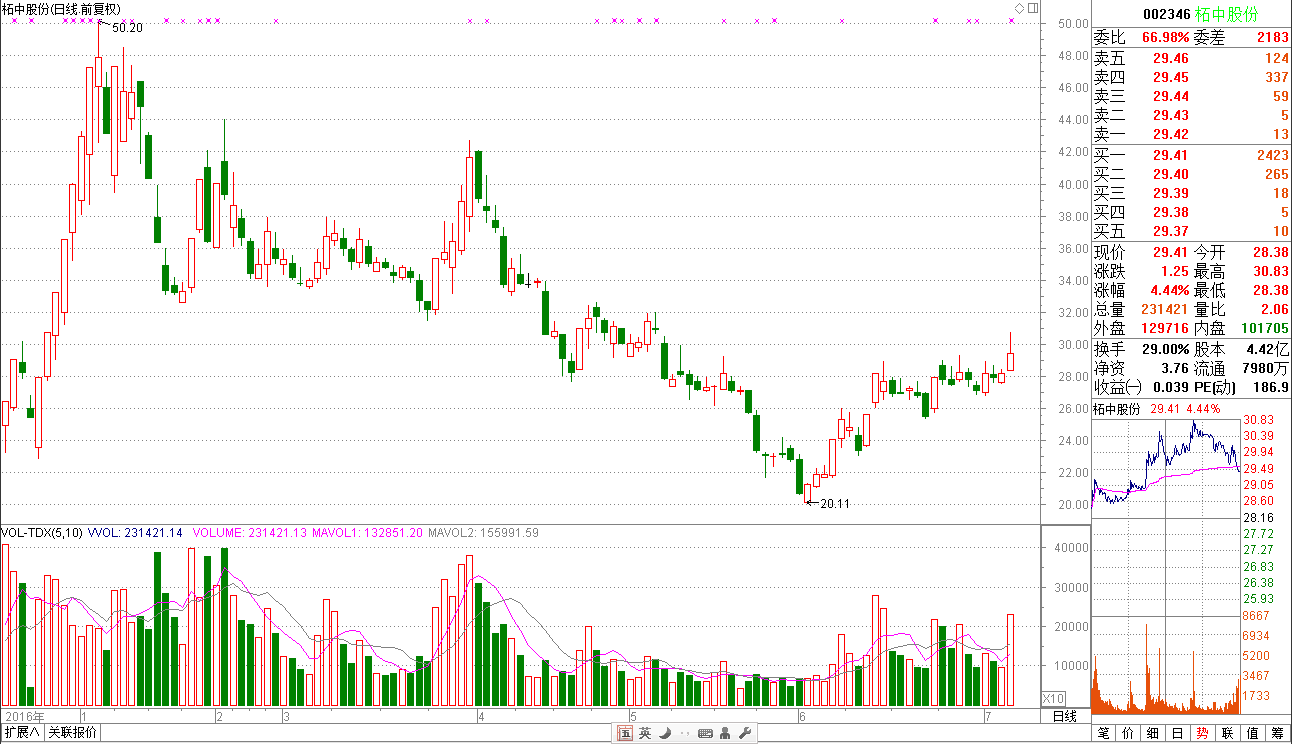The height and width of the screenshot is (744, 1292).
Task: Open the 关联报价 tab
Action: pos(73,732)
